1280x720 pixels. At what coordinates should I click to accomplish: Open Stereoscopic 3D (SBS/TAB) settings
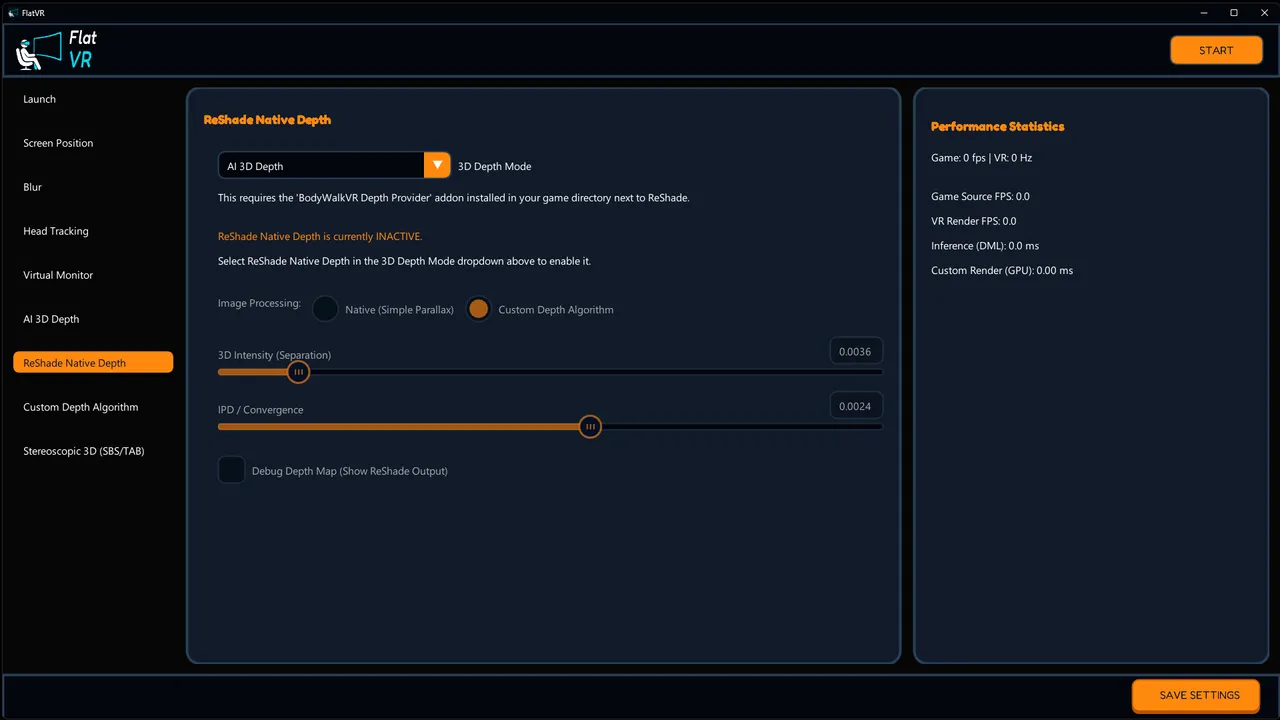click(93, 451)
